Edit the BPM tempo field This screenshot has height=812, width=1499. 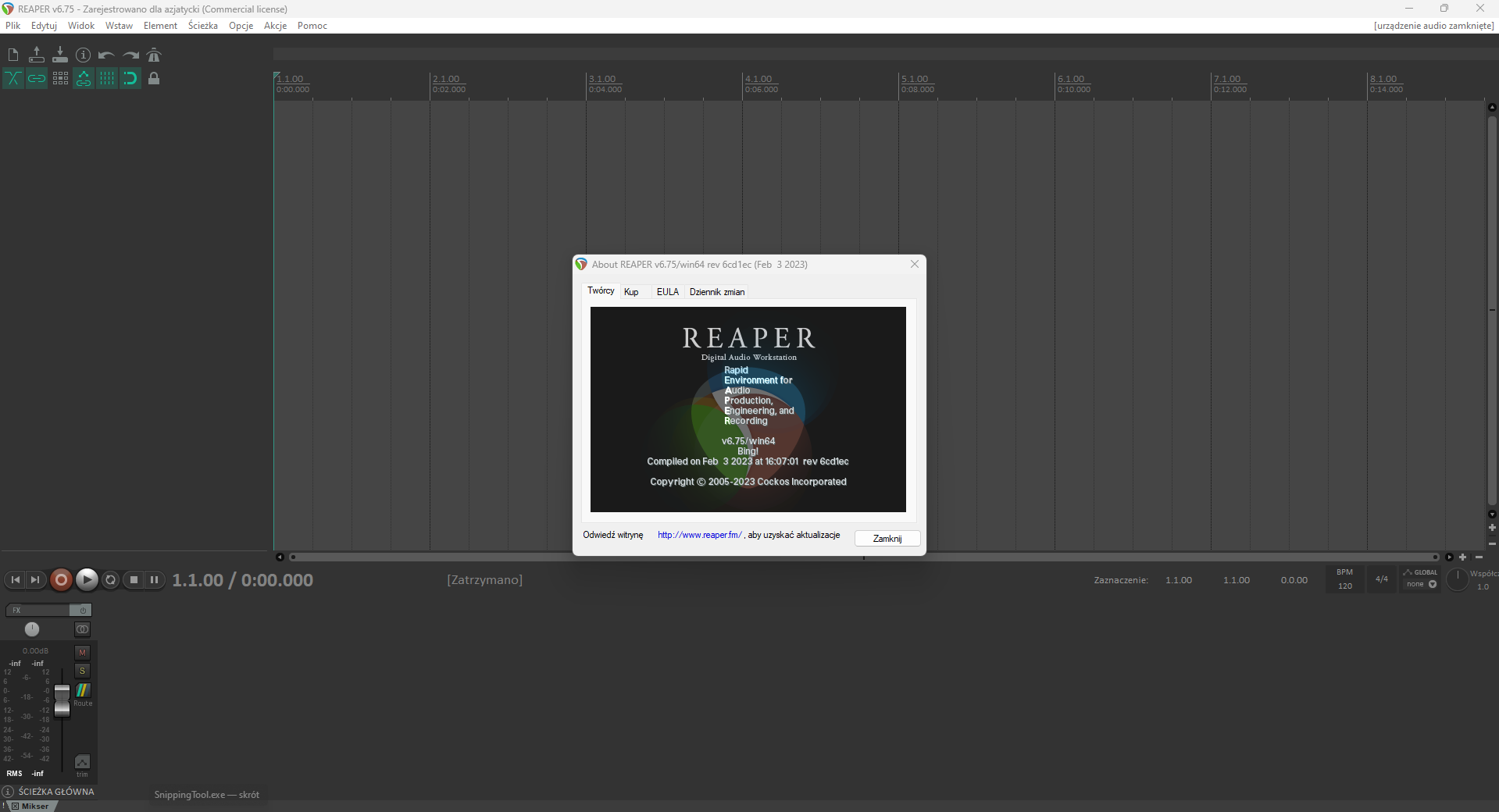point(1344,579)
